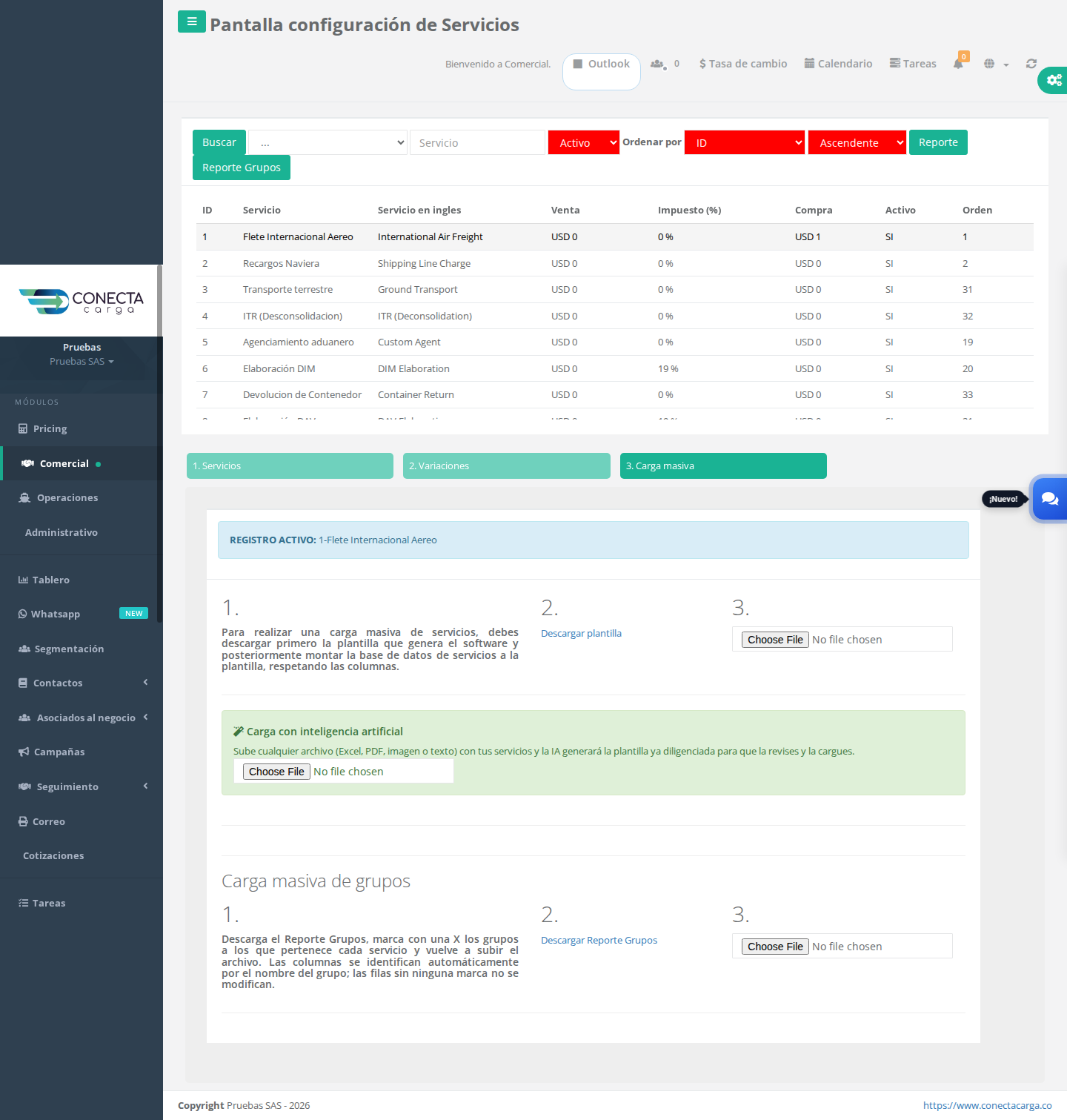
Task: Refresh using the sync arrows icon
Action: [1031, 64]
